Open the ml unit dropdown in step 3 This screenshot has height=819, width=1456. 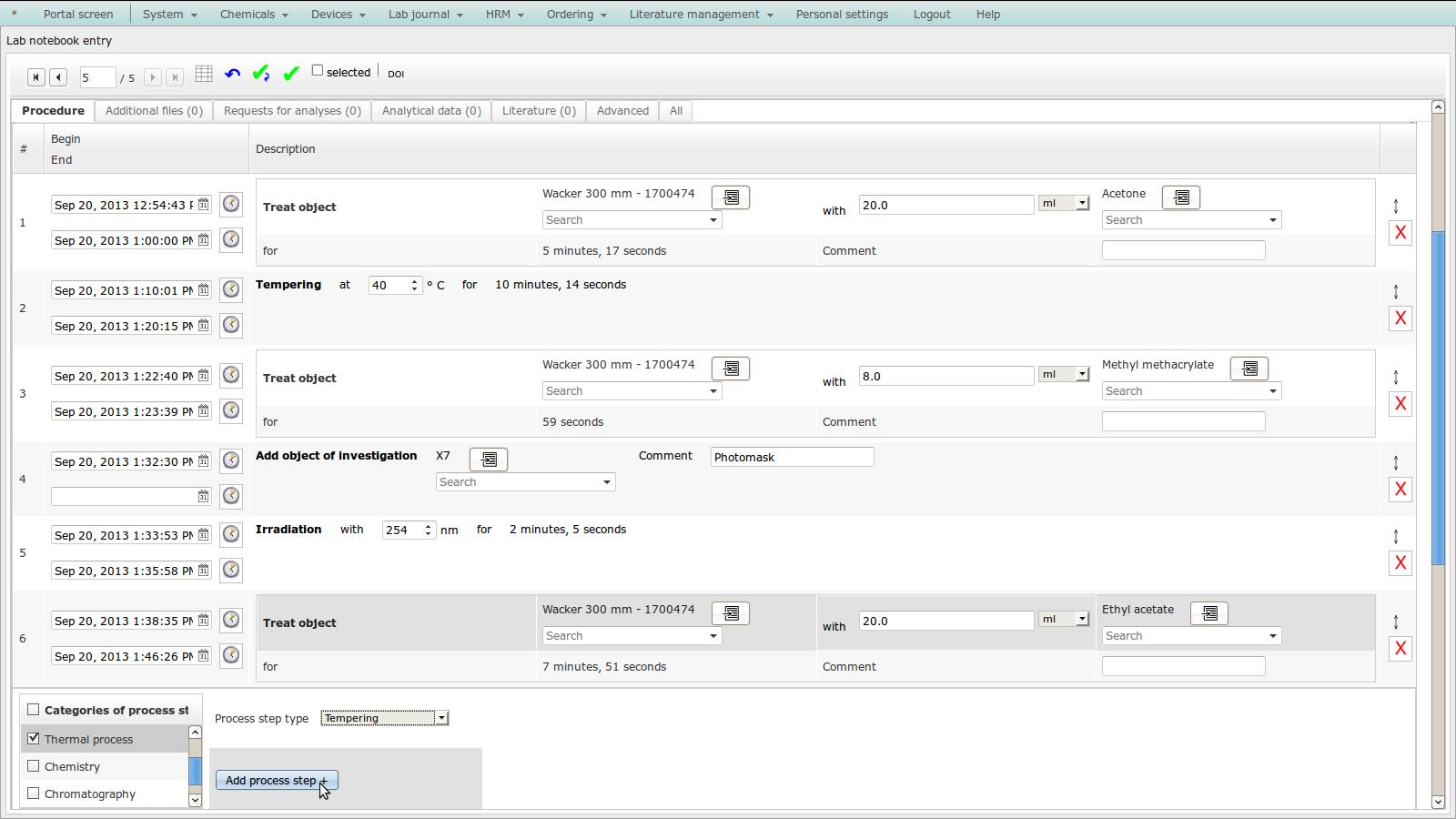pos(1082,375)
